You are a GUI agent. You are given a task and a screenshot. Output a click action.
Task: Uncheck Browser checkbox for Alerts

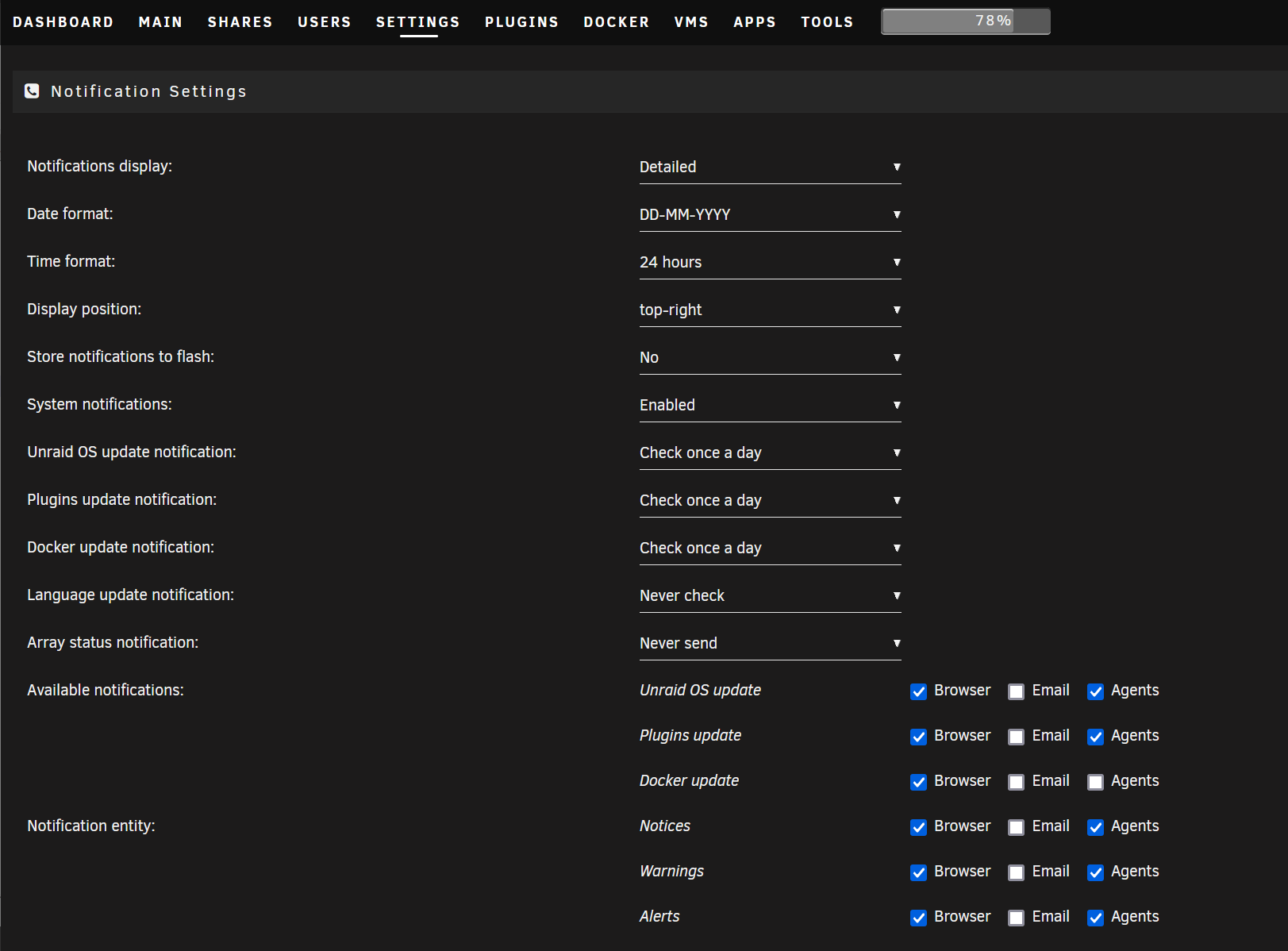coord(918,918)
